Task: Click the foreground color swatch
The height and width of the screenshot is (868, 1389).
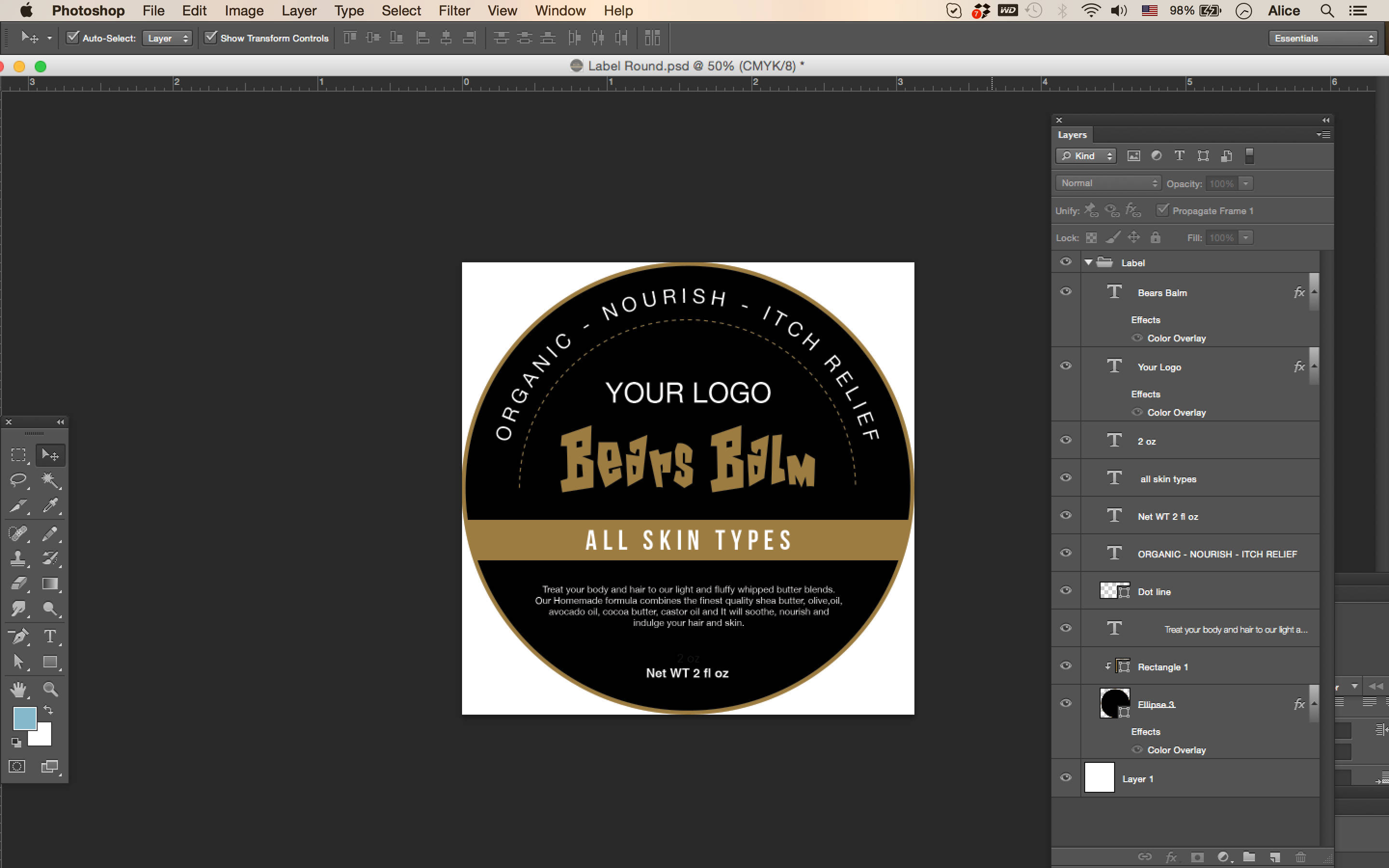Action: (24, 718)
